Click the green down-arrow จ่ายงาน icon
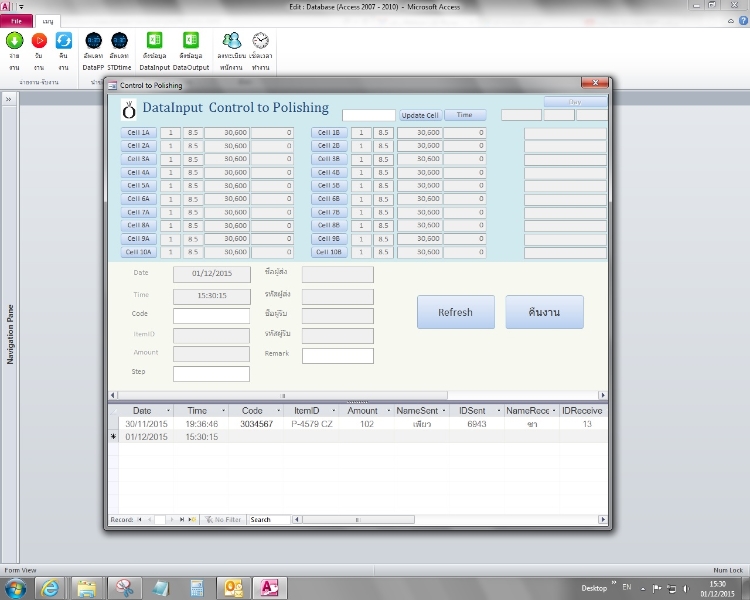The width and height of the screenshot is (750, 600). coord(14,41)
